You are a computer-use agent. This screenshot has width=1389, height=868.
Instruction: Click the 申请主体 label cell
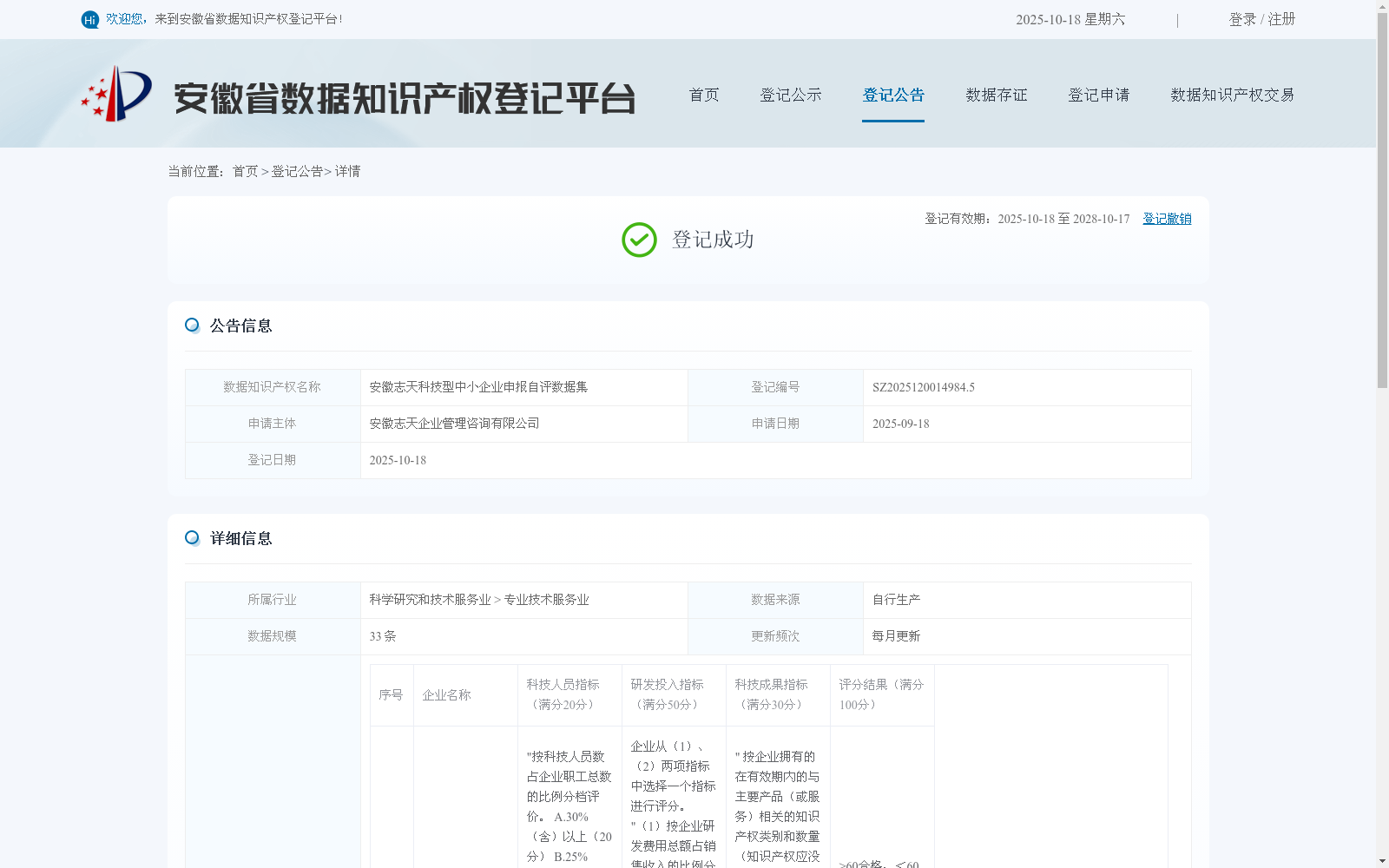pyautogui.click(x=273, y=424)
